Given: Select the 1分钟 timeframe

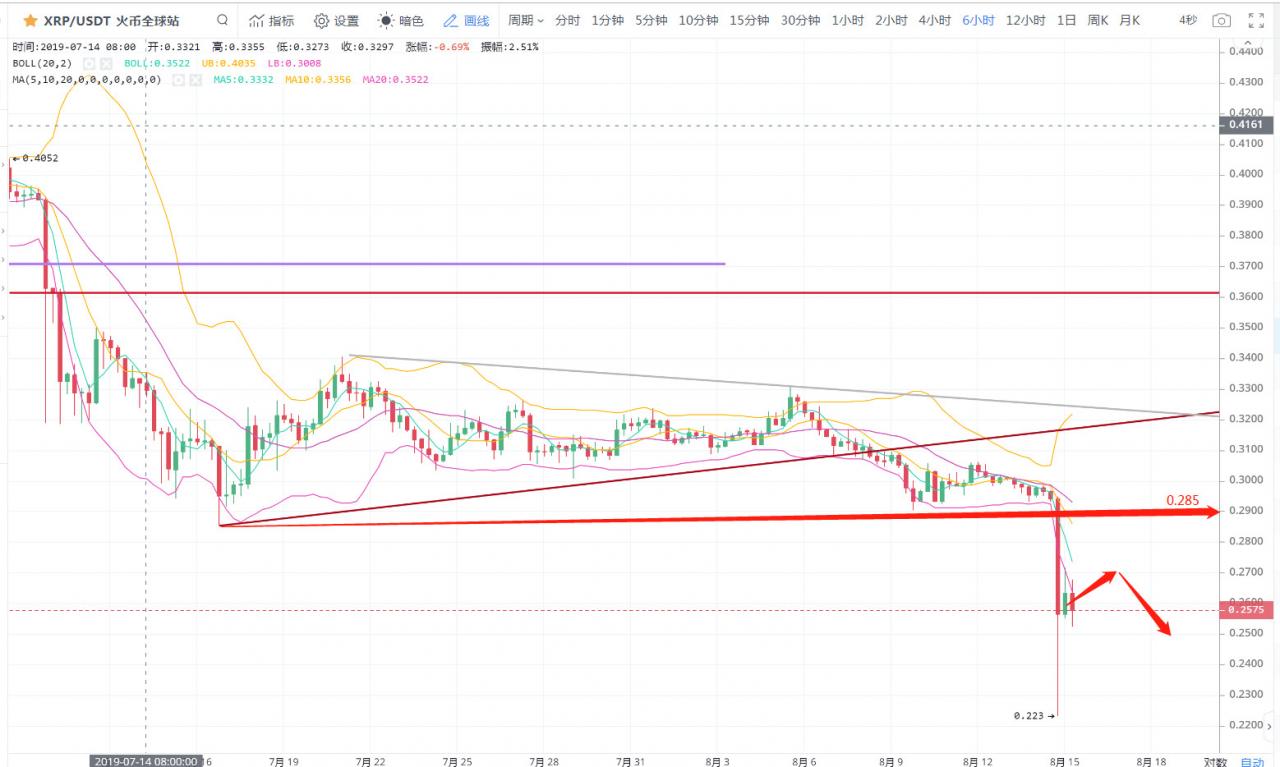Looking at the screenshot, I should pyautogui.click(x=608, y=20).
